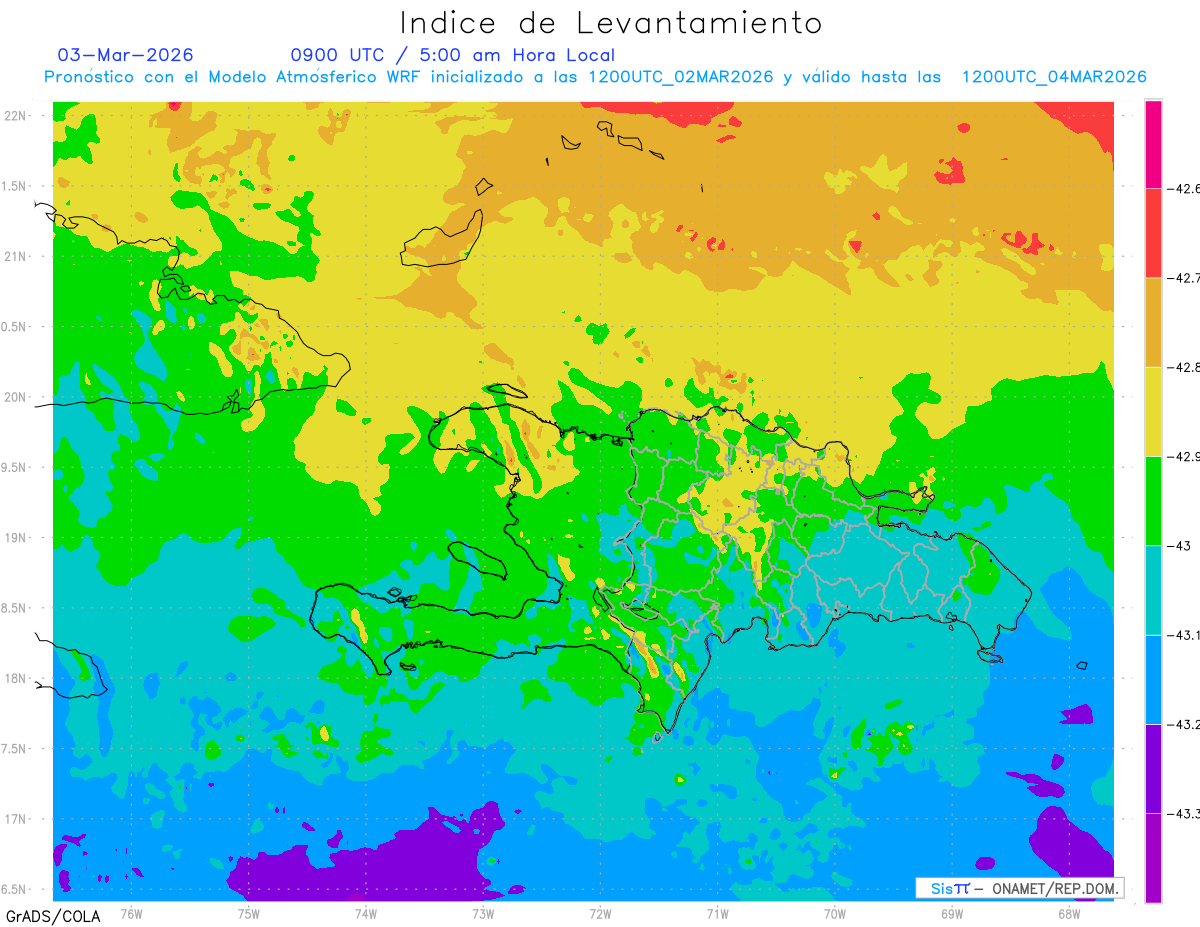The height and width of the screenshot is (927, 1200).
Task: Pick the blue legend swatch below -43.1
Action: (x=1153, y=679)
